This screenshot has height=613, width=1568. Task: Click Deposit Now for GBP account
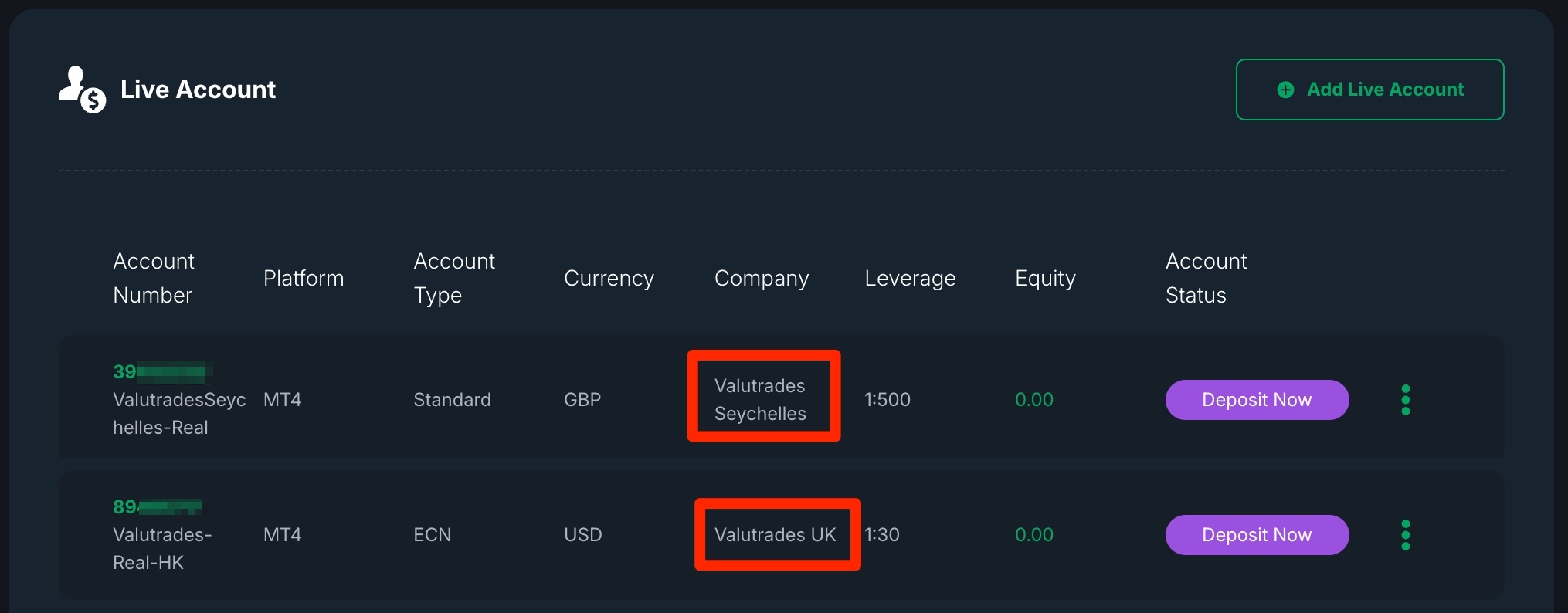[1257, 400]
